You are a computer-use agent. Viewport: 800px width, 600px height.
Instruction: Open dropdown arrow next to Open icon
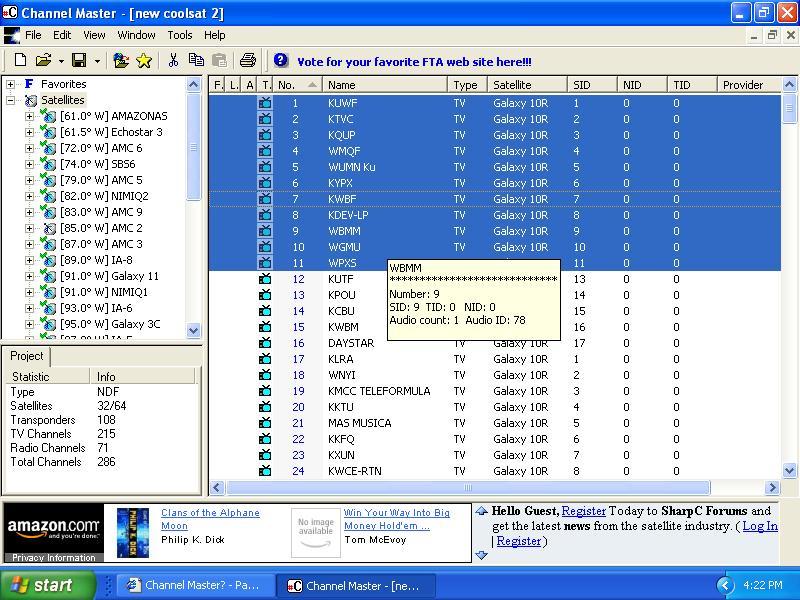[61, 61]
